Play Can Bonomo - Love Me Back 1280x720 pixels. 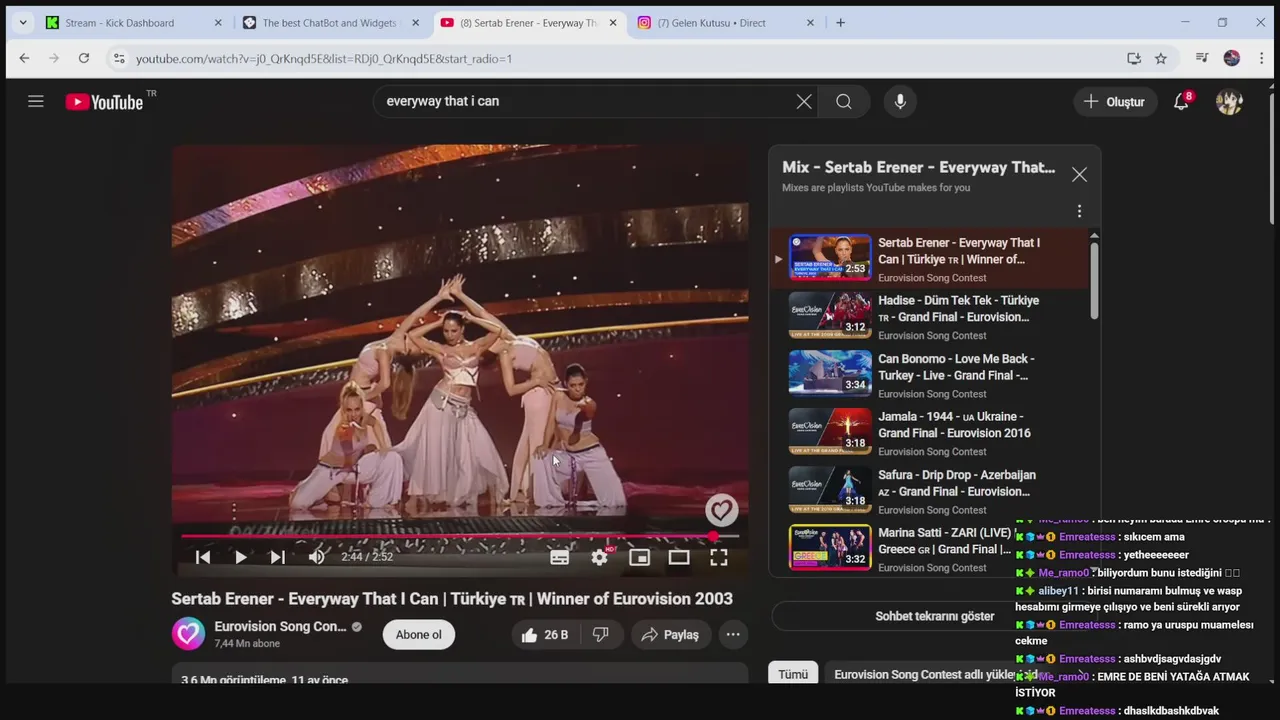[x=929, y=374]
